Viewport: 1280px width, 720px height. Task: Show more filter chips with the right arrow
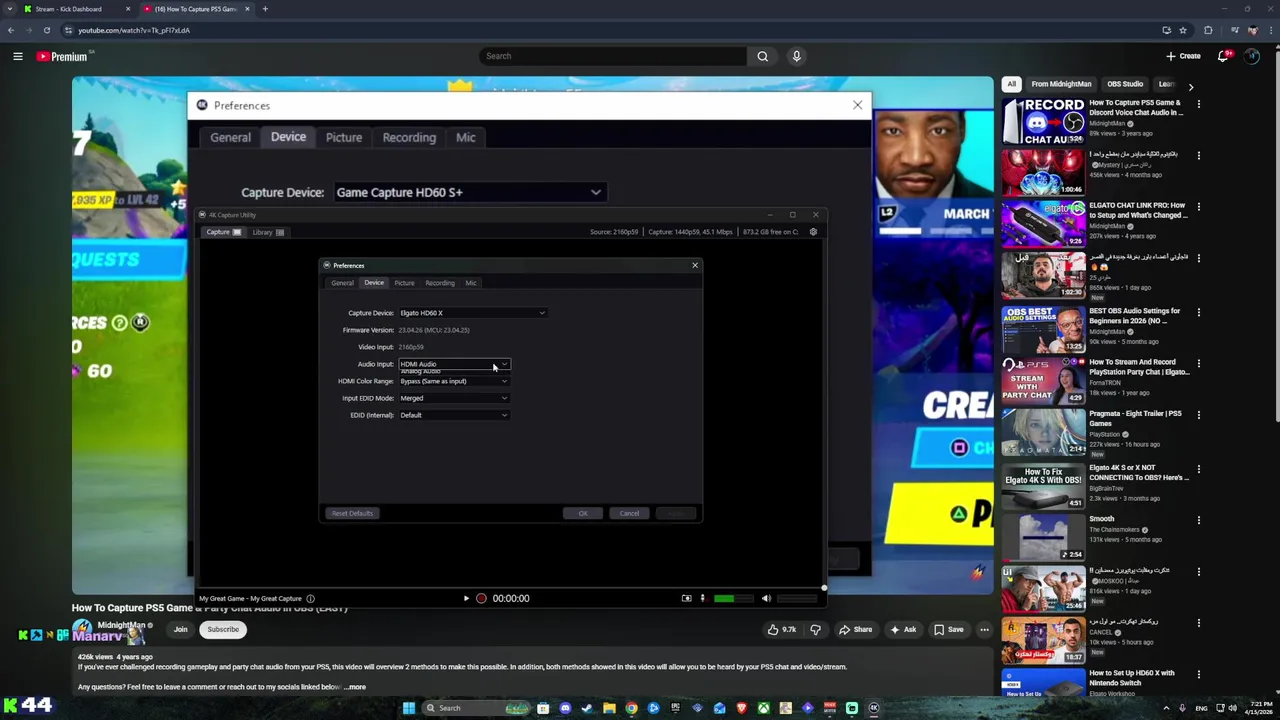pos(1190,87)
